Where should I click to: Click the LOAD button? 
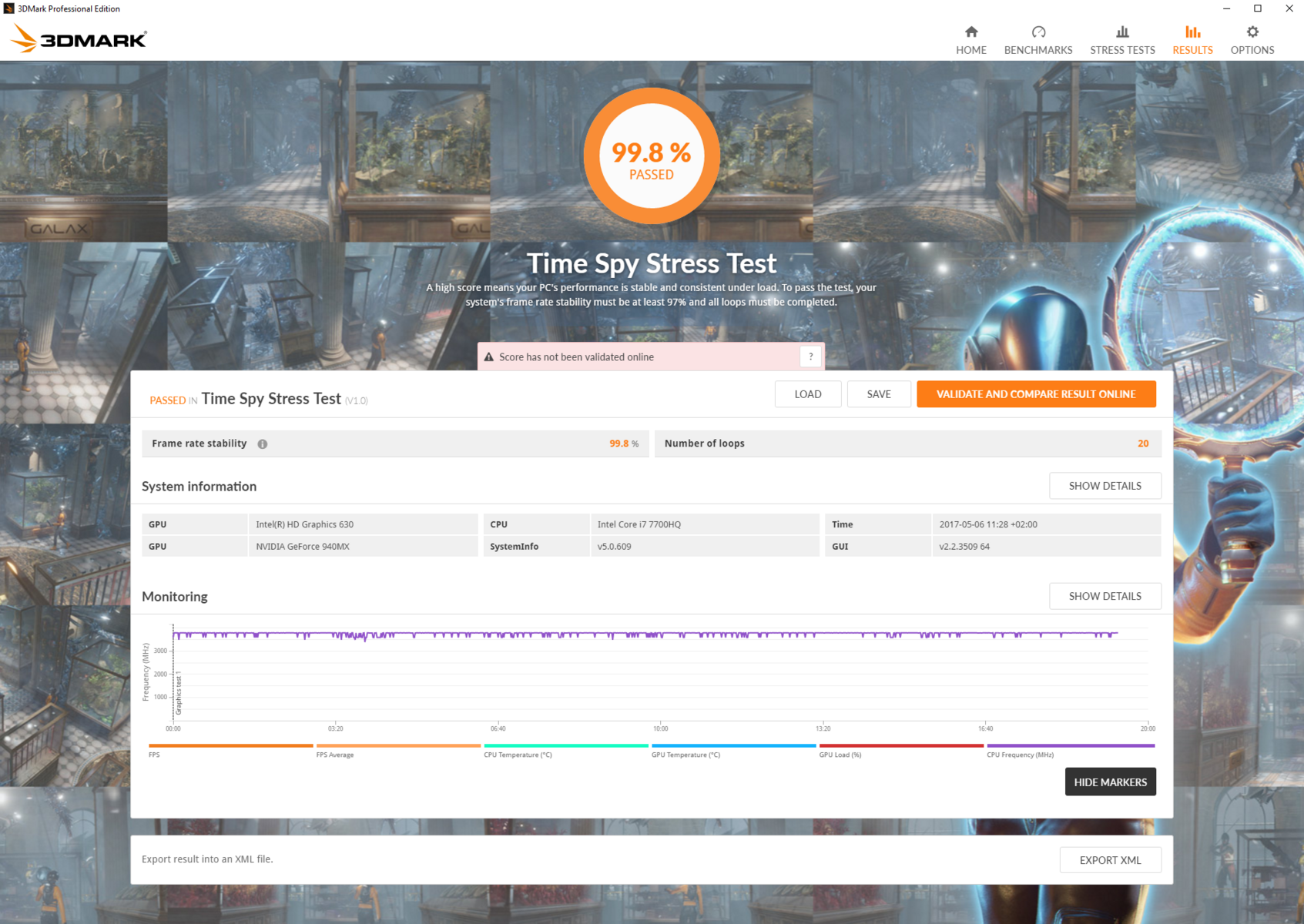click(808, 394)
